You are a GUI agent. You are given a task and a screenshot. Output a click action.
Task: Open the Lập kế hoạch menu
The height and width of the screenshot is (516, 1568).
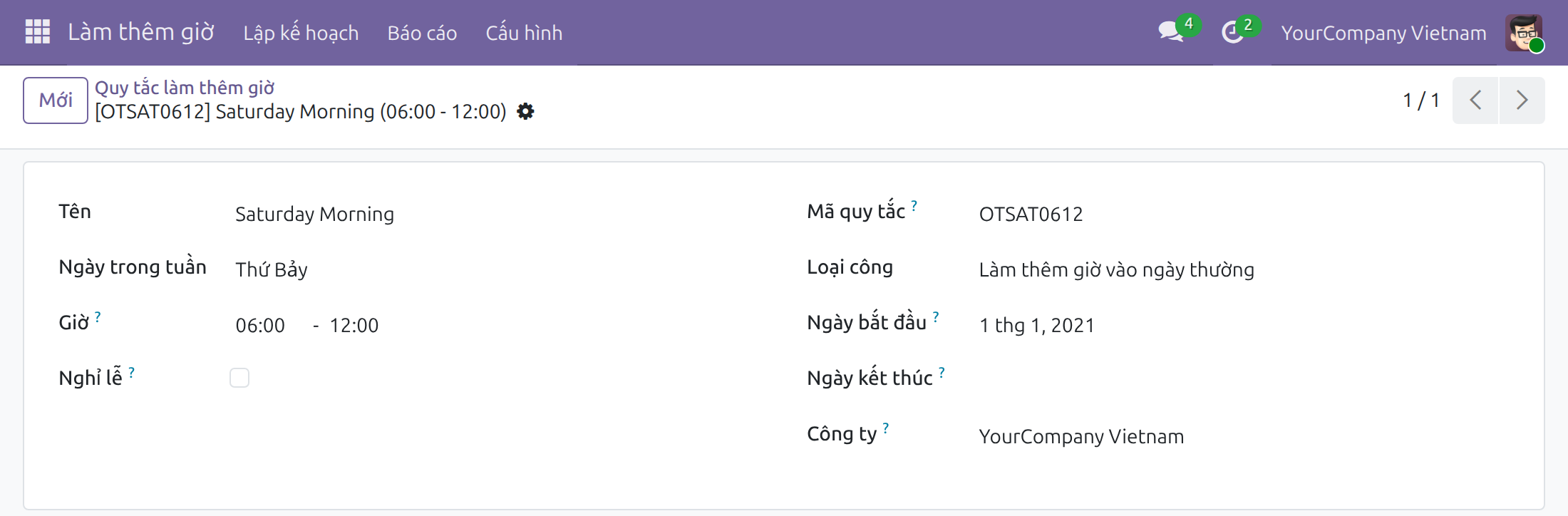pyautogui.click(x=301, y=33)
